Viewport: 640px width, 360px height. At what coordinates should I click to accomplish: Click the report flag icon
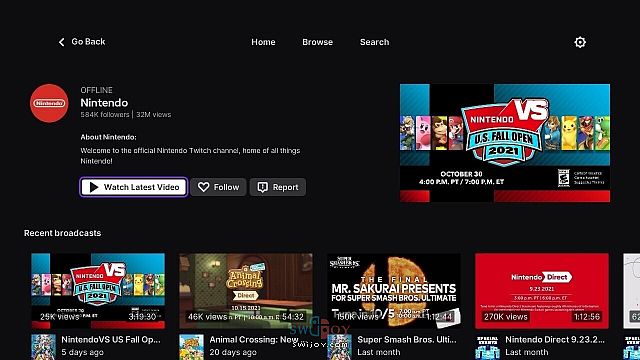point(262,187)
